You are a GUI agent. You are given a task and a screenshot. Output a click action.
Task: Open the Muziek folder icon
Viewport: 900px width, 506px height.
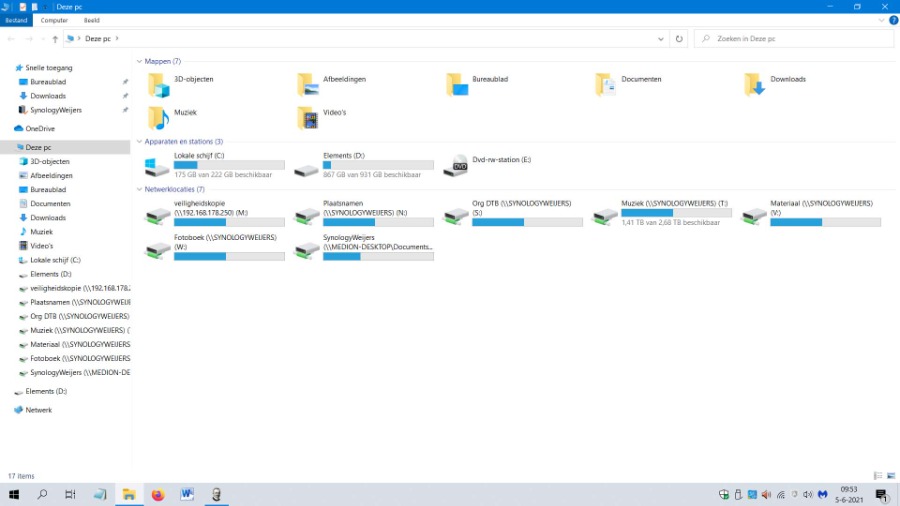pyautogui.click(x=158, y=118)
